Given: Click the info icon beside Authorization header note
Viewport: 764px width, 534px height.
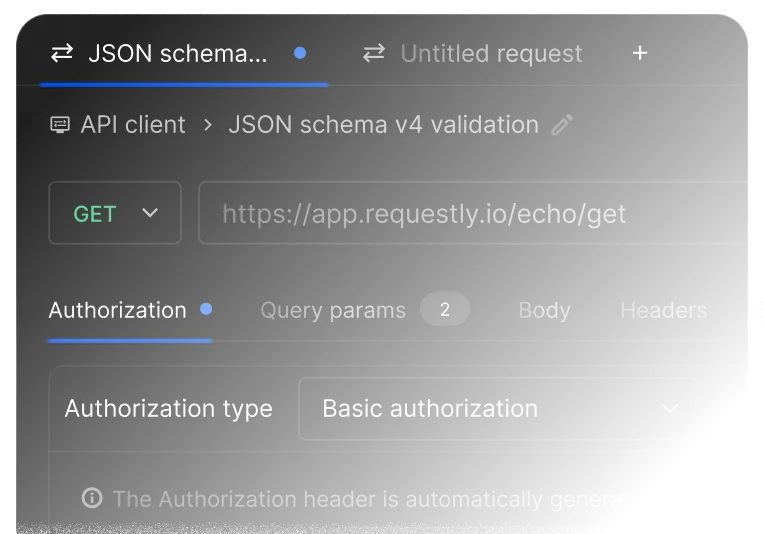Looking at the screenshot, I should coord(92,498).
